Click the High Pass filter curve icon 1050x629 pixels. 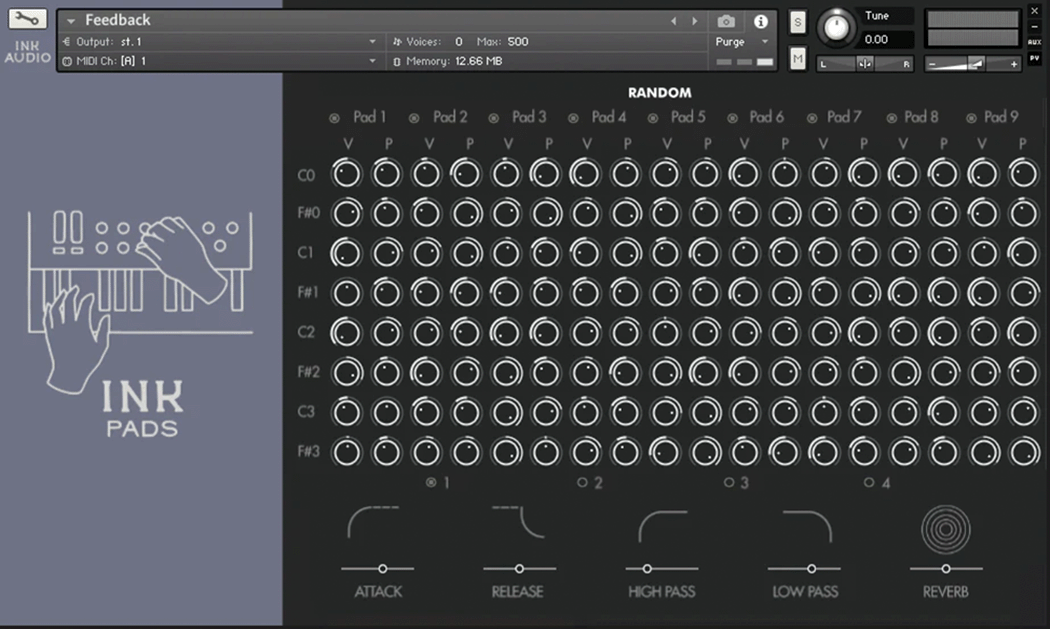(663, 527)
